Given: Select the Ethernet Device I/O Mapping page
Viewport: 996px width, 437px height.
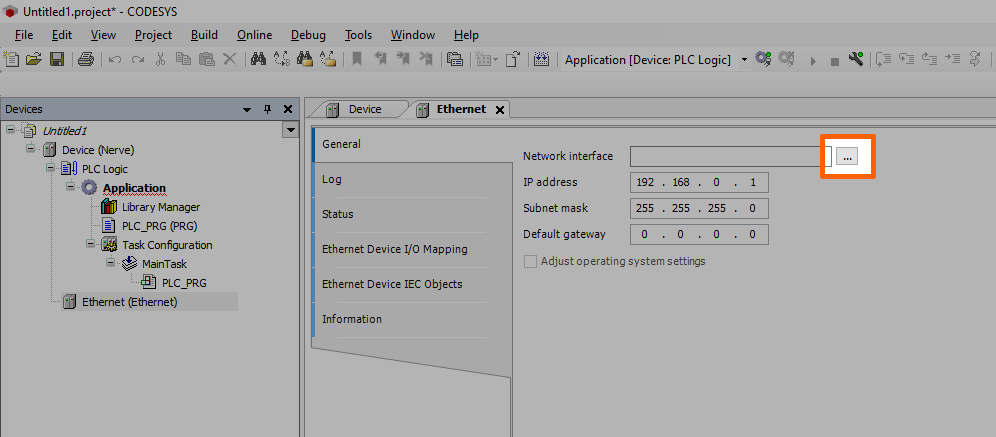Looking at the screenshot, I should [x=394, y=249].
